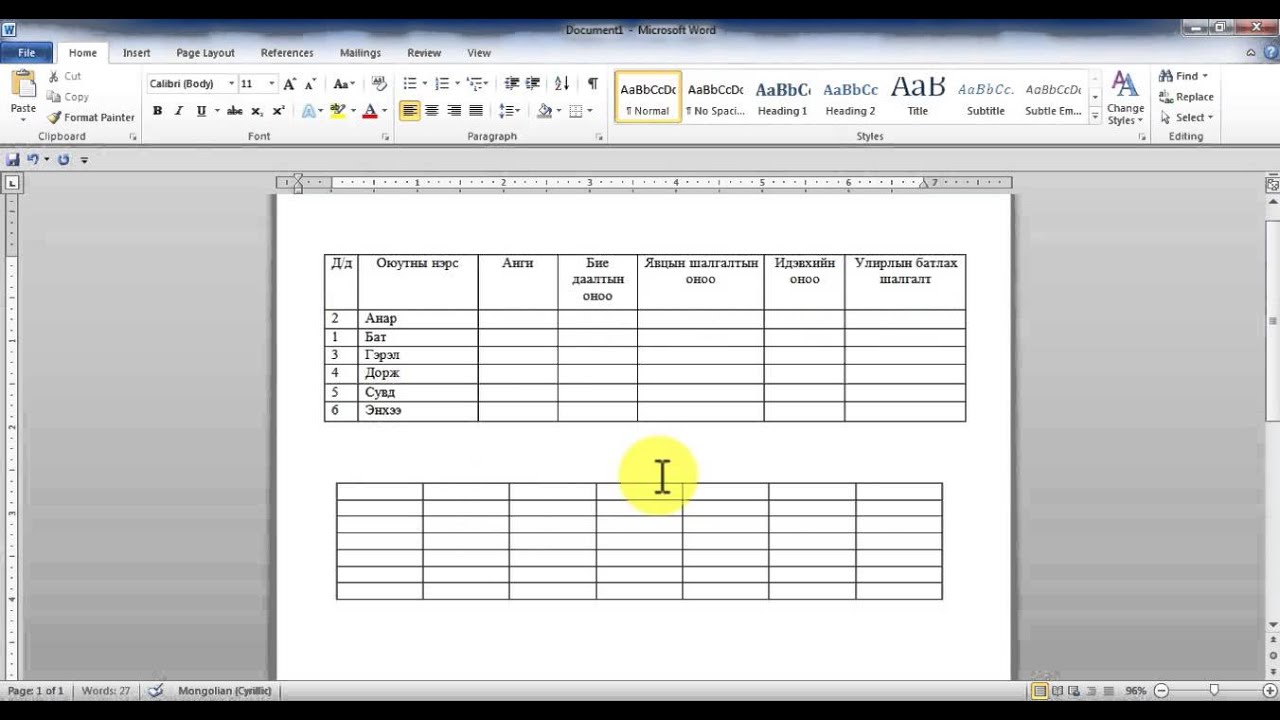1280x720 pixels.
Task: Clear formatting with the eraser icon
Action: pos(379,84)
